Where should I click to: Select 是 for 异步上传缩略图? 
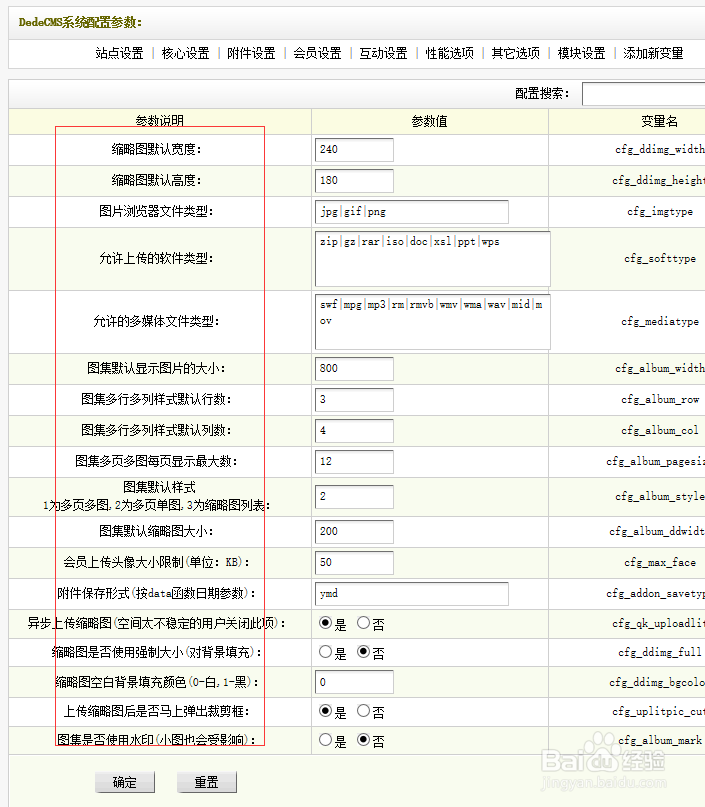click(325, 623)
